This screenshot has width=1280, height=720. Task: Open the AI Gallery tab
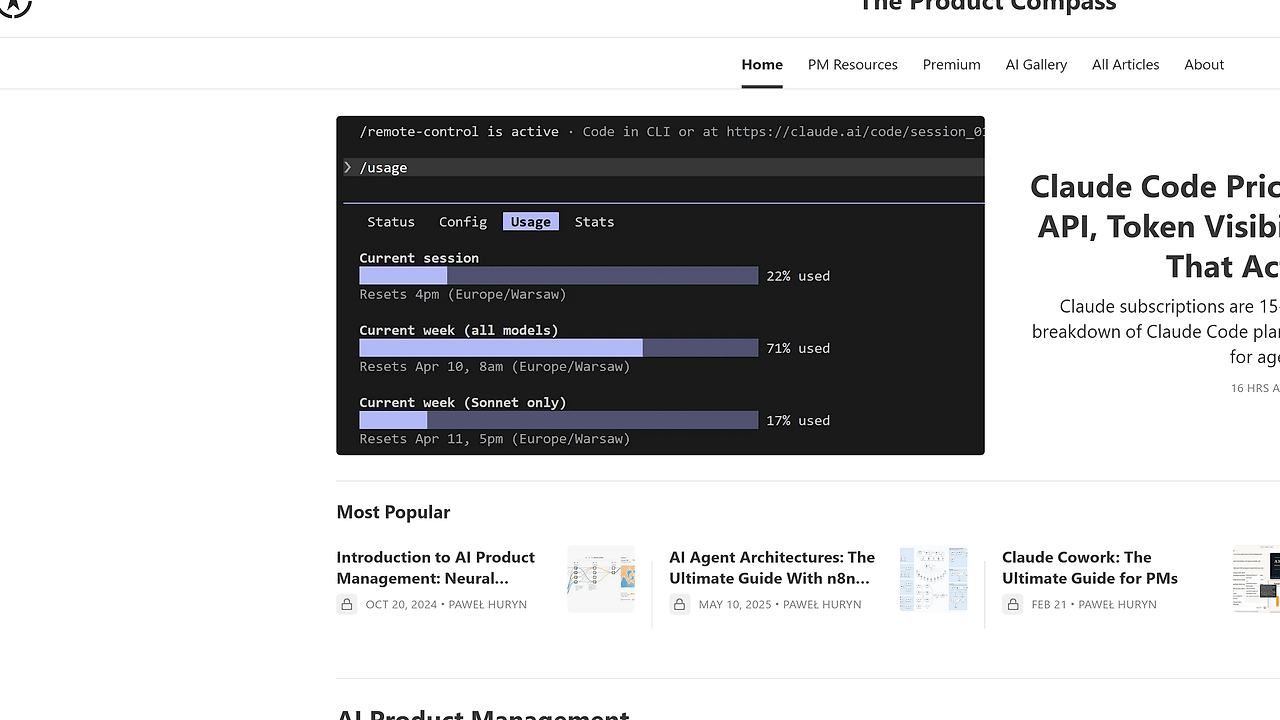[x=1036, y=64]
